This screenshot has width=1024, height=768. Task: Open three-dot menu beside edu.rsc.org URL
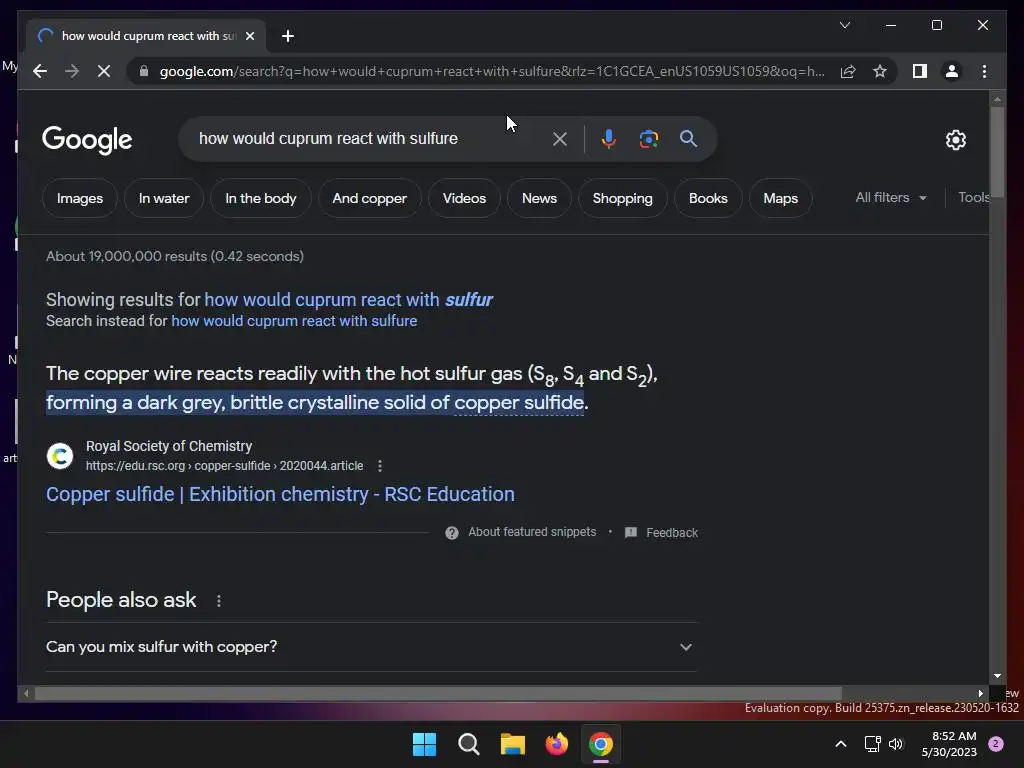380,466
